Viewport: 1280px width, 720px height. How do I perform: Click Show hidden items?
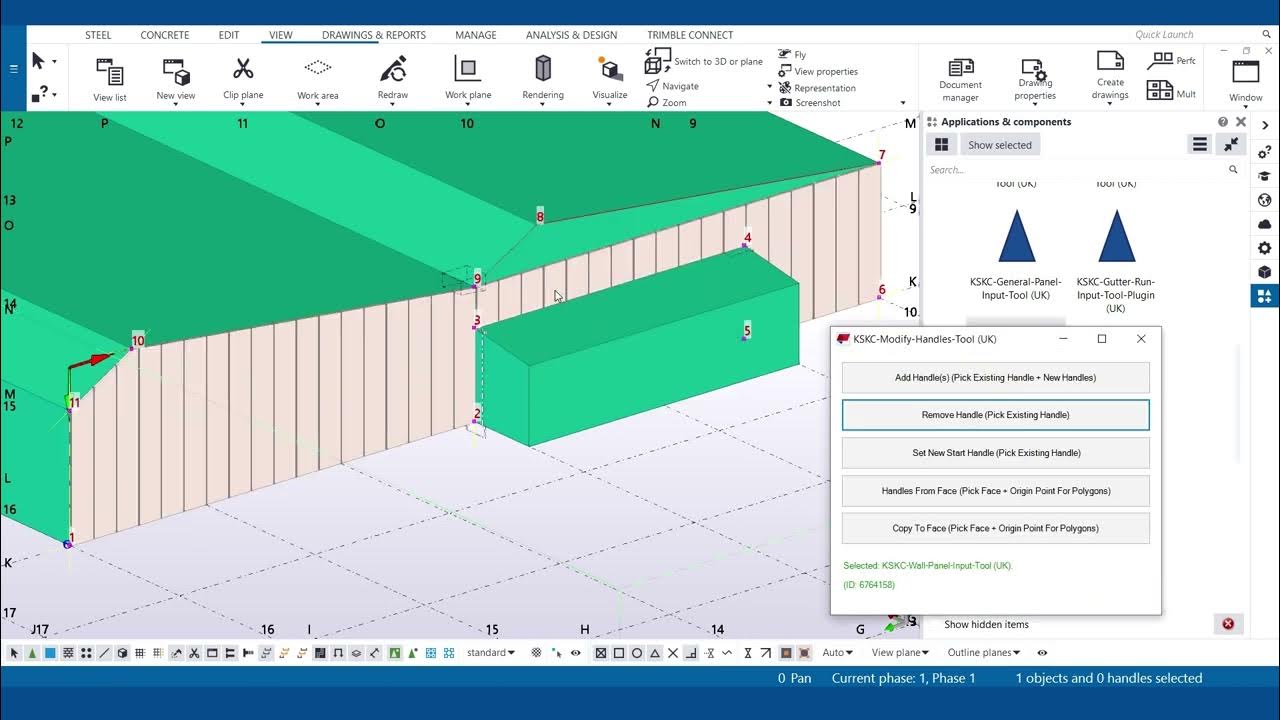986,625
